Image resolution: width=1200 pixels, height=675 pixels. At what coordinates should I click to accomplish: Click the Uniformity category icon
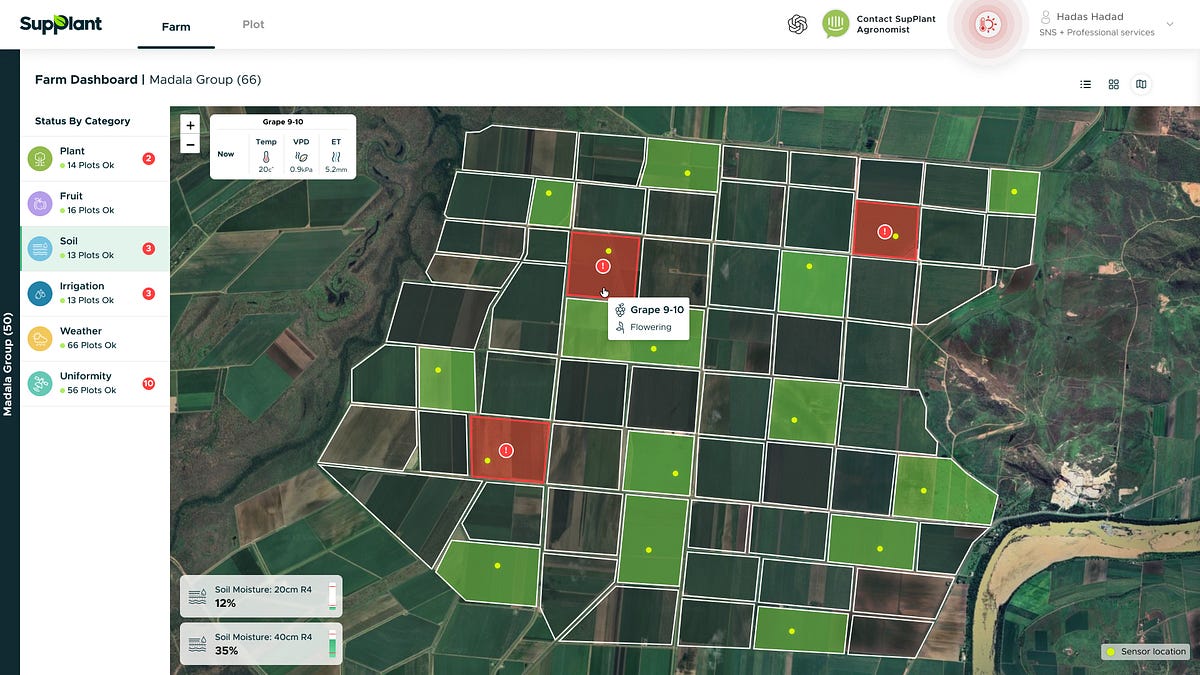[x=40, y=382]
